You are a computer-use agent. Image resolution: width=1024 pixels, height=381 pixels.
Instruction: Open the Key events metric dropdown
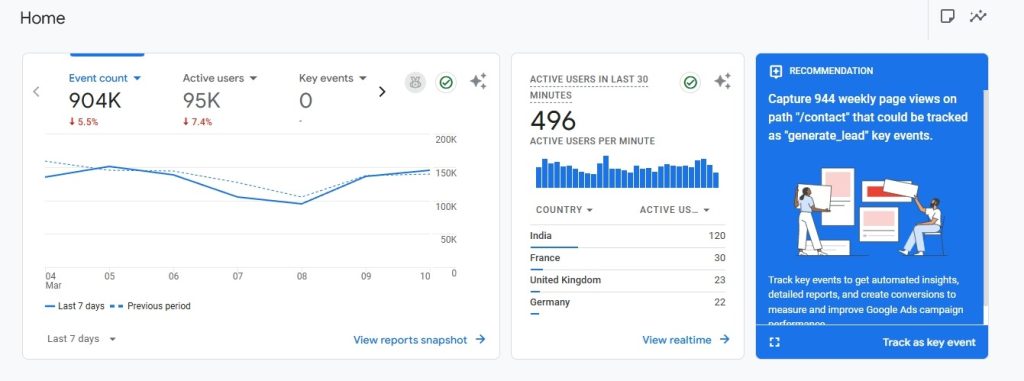coord(333,78)
